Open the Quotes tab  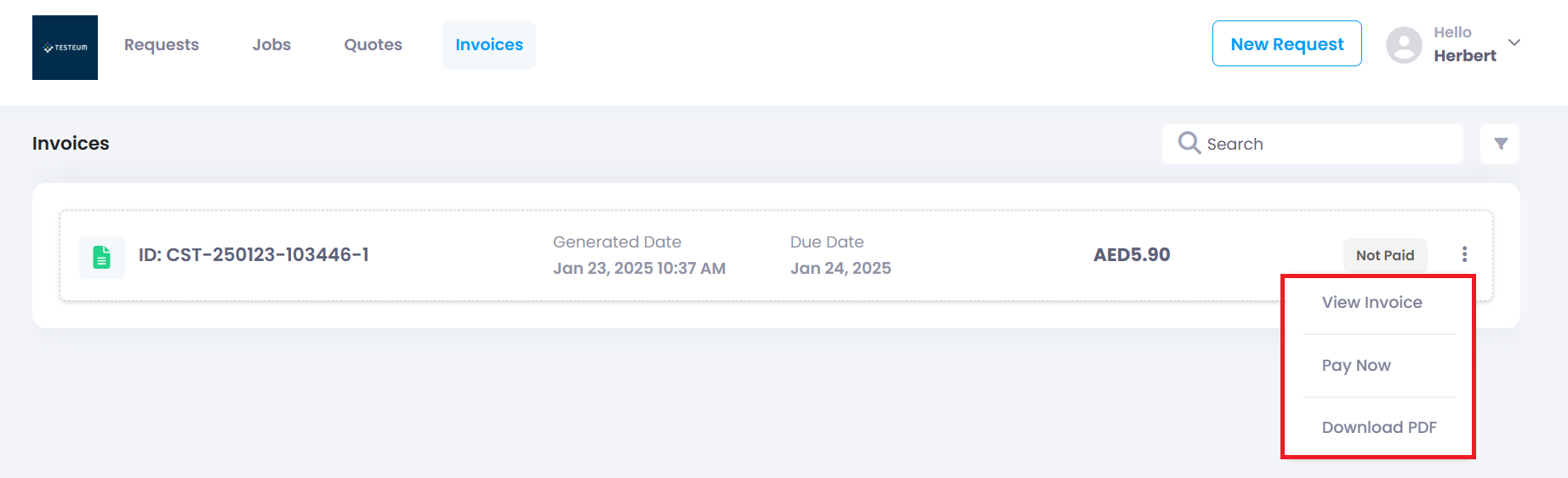[x=373, y=45]
